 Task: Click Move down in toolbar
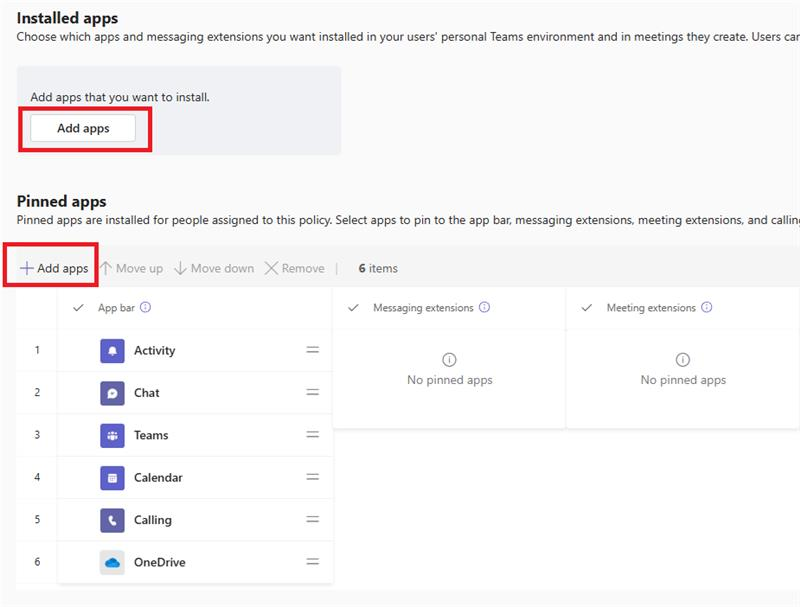click(214, 268)
